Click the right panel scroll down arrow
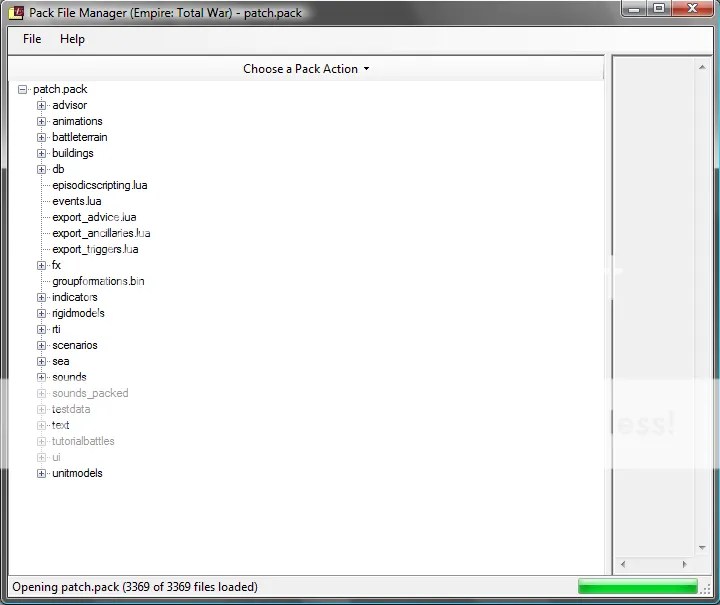 [x=702, y=547]
